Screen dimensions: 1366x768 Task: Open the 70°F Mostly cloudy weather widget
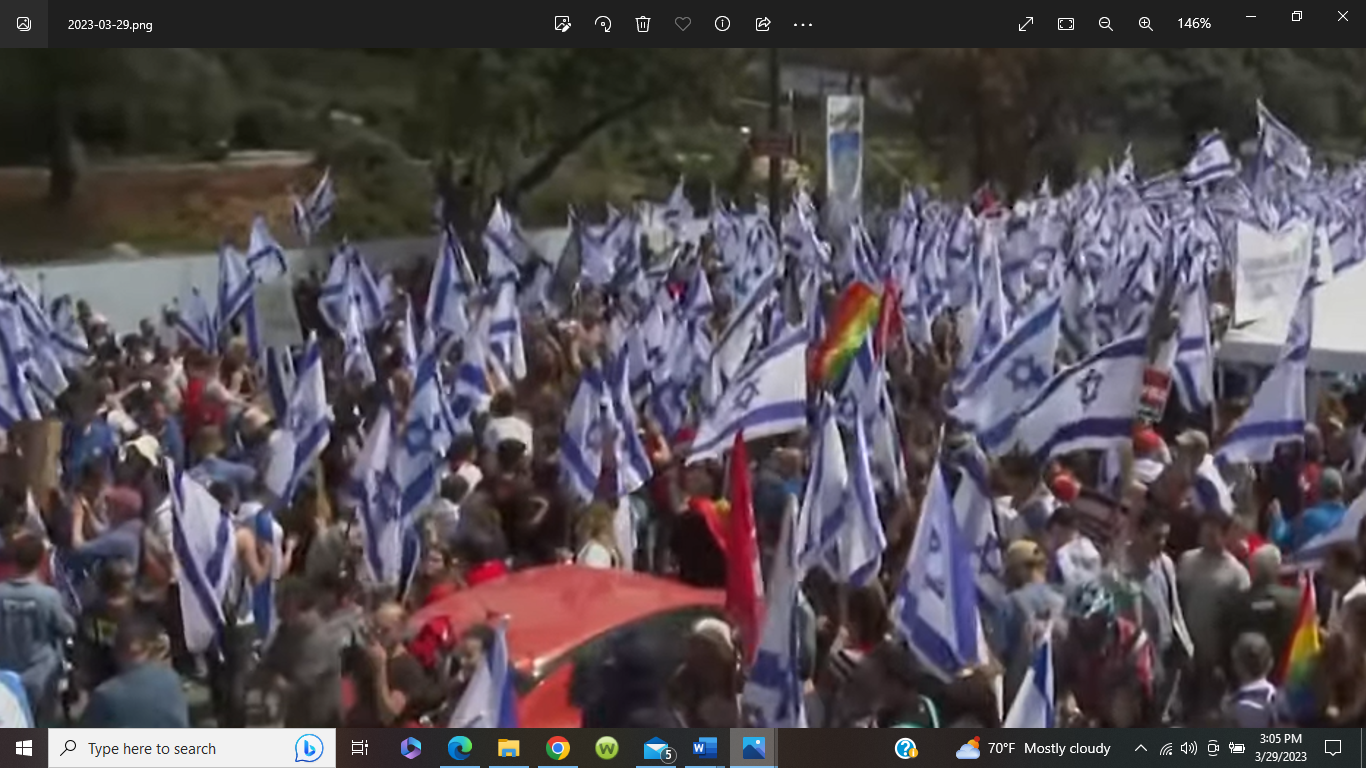[1034, 748]
